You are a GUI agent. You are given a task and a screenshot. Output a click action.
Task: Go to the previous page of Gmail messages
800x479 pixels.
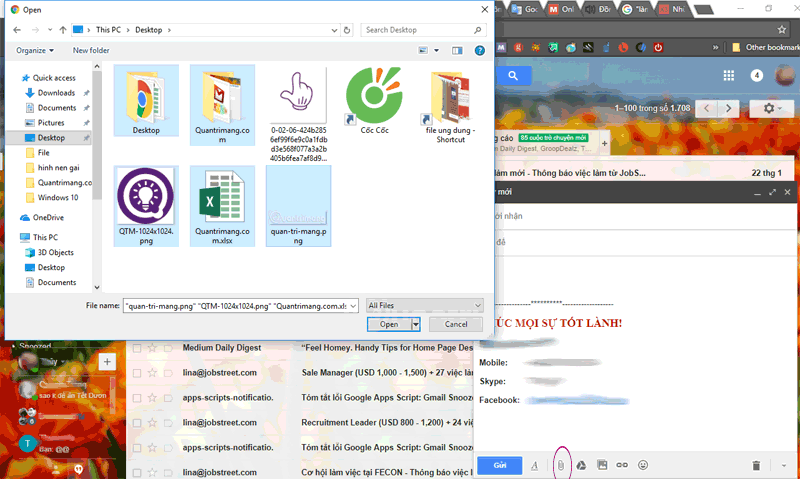[x=707, y=108]
